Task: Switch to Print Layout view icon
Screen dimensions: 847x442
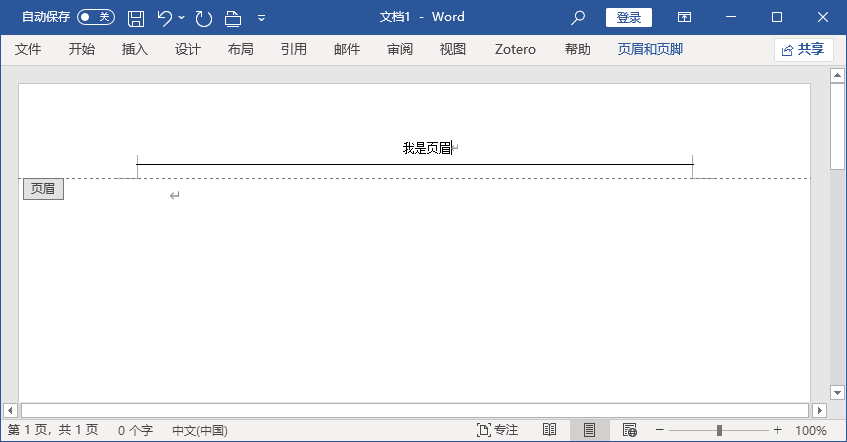Action: 589,430
